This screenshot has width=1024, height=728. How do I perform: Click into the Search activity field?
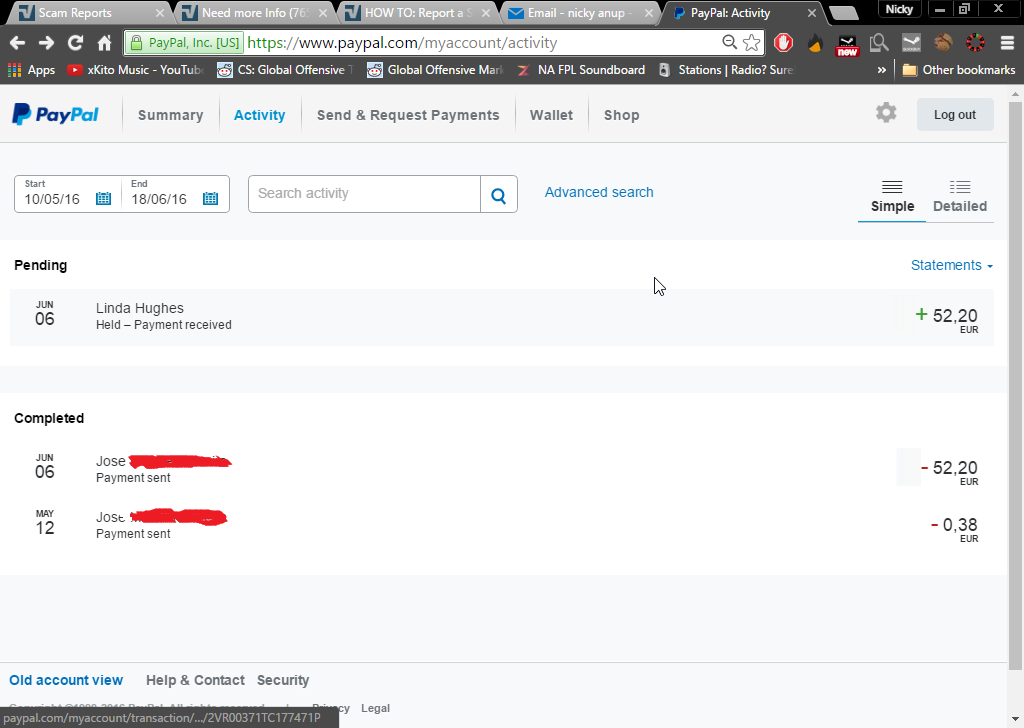(365, 194)
